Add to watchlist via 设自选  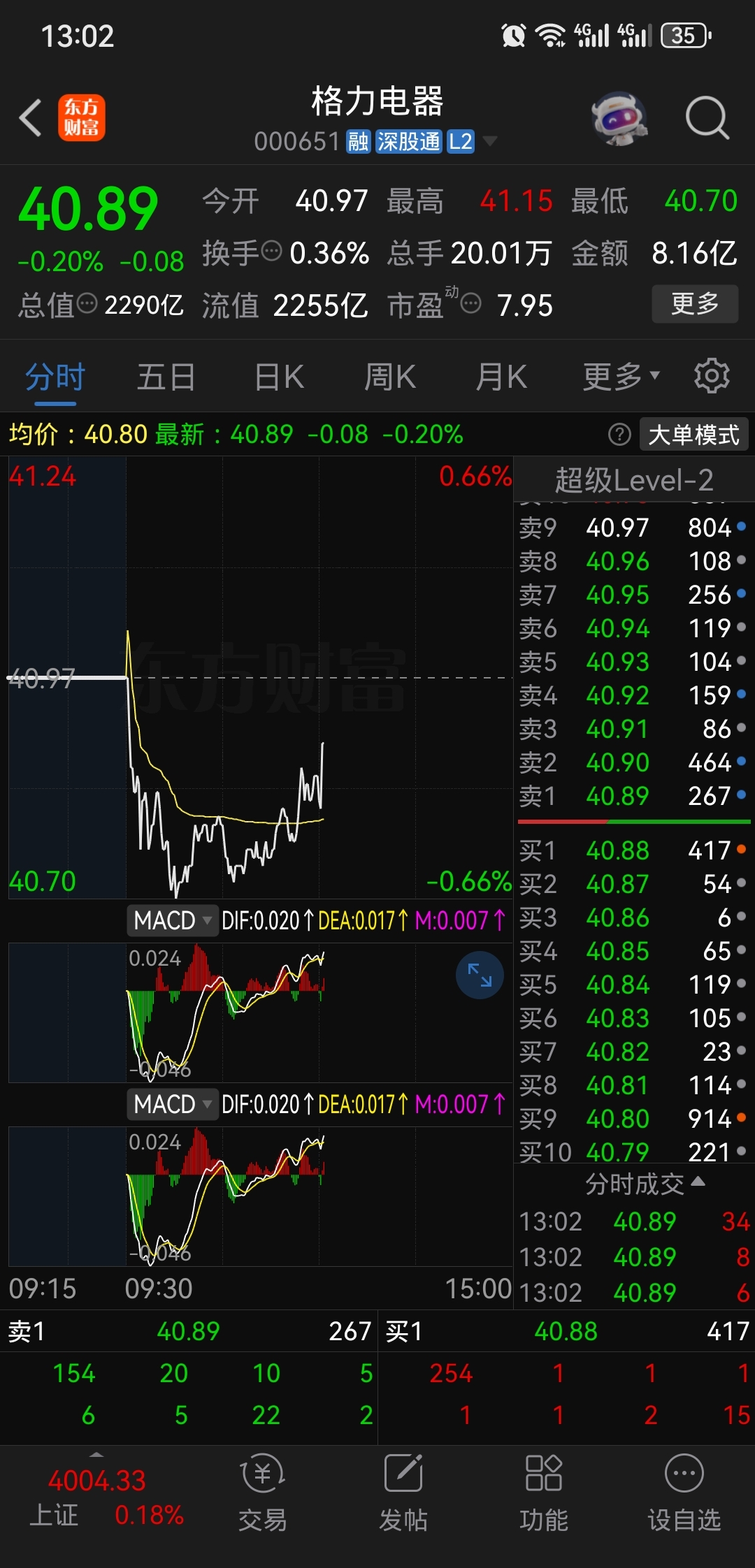coord(684,1493)
